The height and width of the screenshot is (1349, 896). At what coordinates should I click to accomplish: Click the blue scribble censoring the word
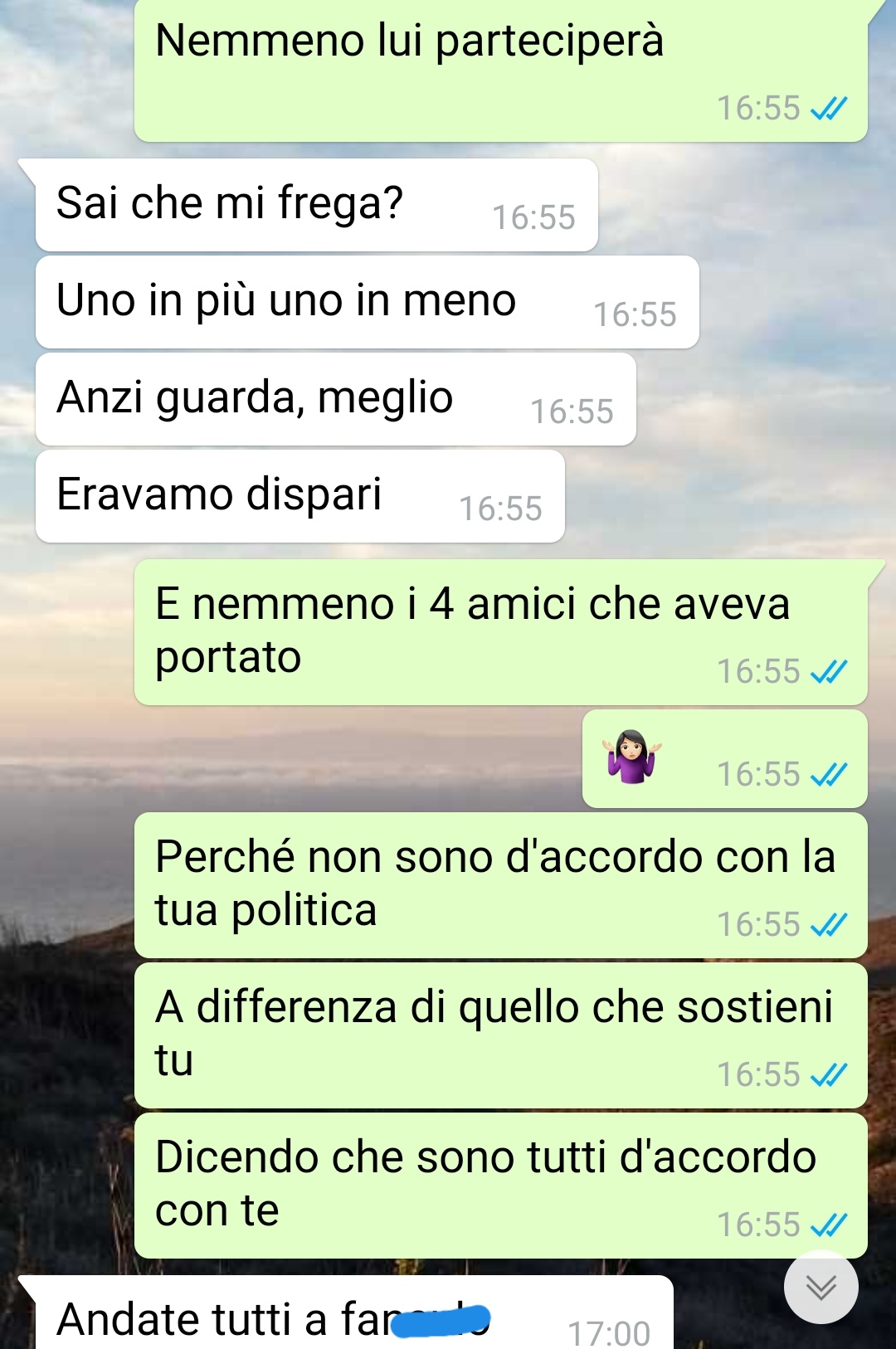441,1320
